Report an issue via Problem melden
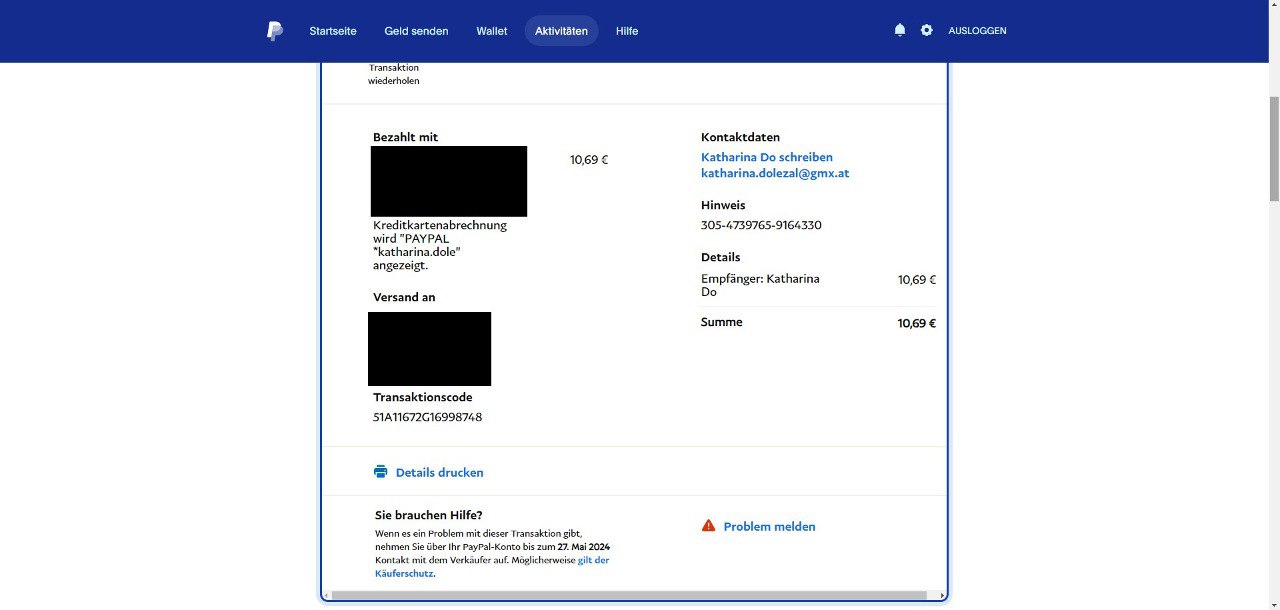The width and height of the screenshot is (1280, 610). click(x=769, y=526)
